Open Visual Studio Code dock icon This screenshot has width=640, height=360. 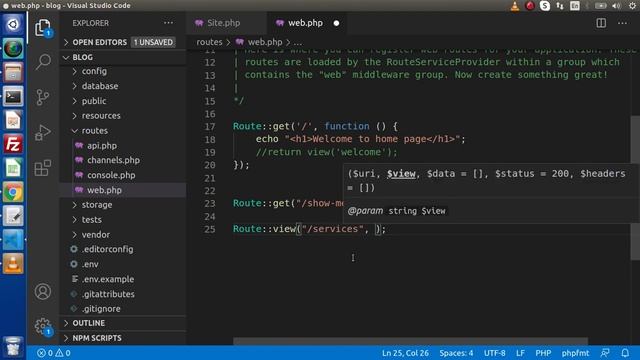pos(13,240)
